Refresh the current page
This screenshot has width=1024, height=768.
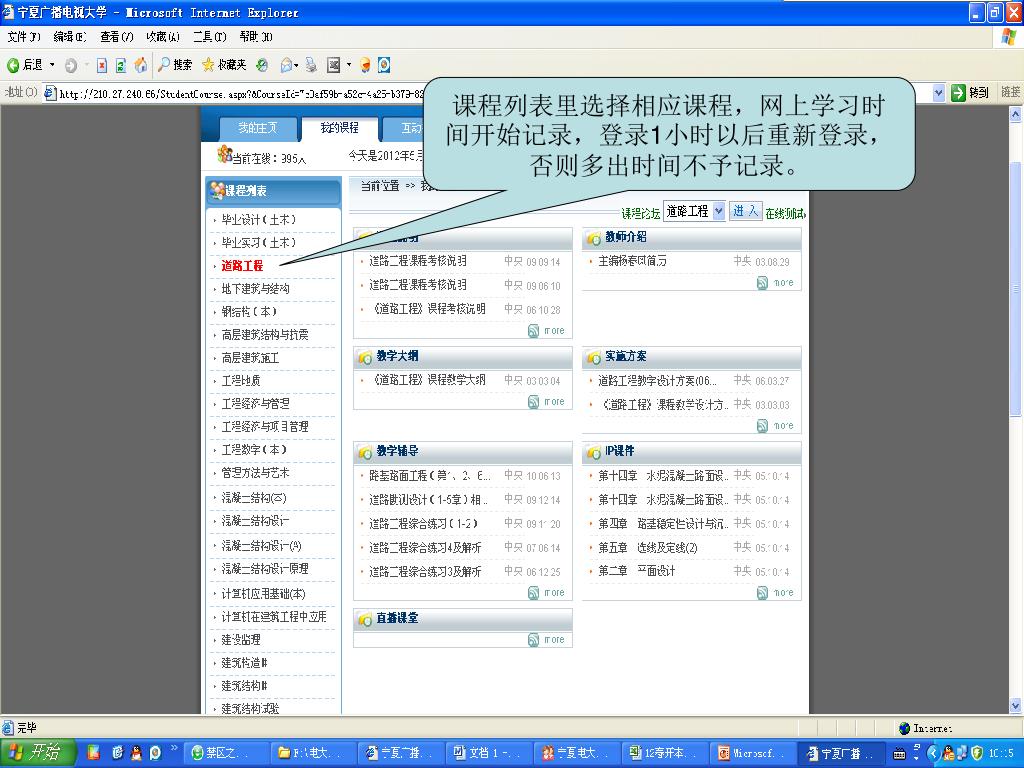(x=121, y=65)
